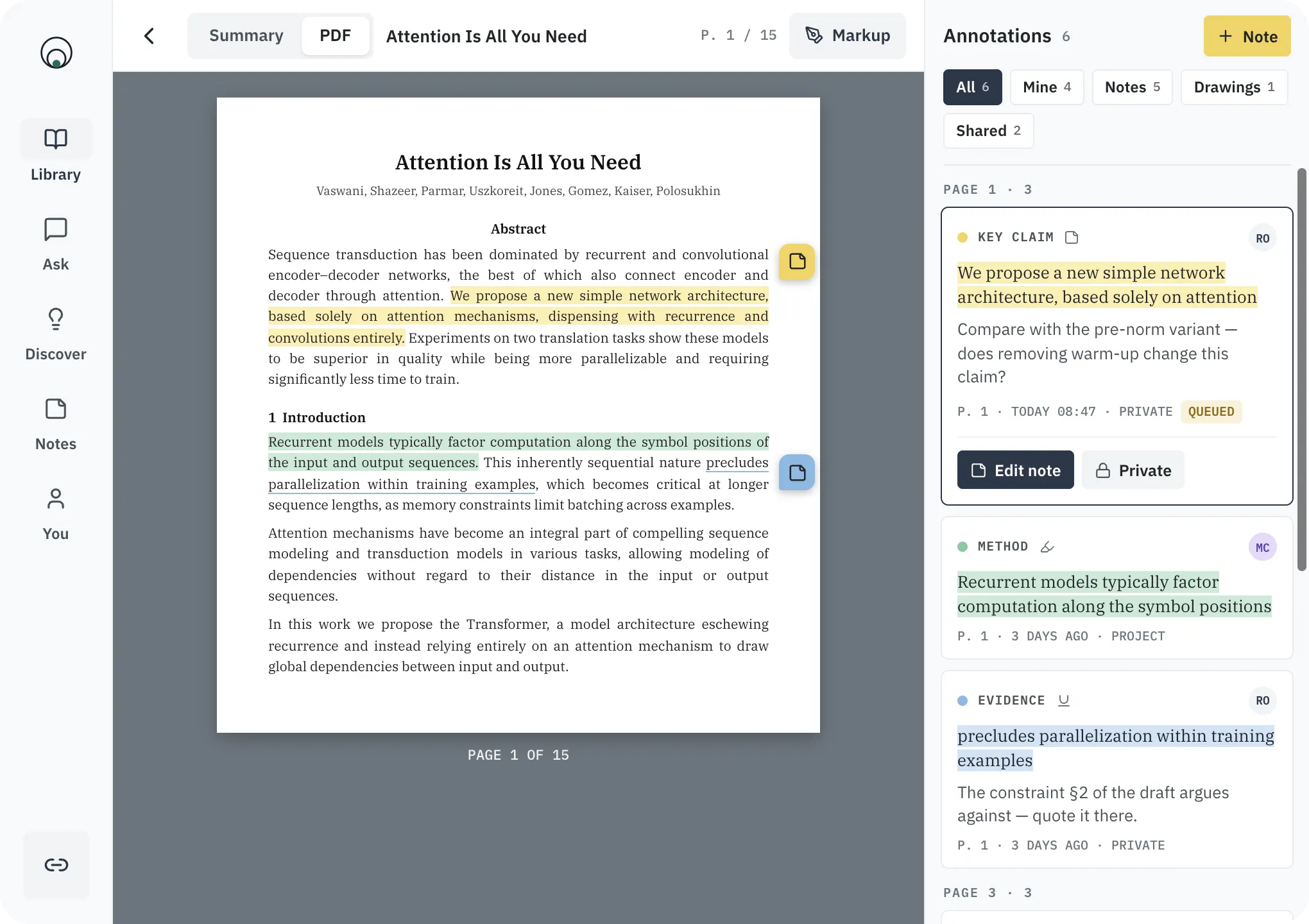Click the underline icon next to EVIDENCE

coord(1064,701)
